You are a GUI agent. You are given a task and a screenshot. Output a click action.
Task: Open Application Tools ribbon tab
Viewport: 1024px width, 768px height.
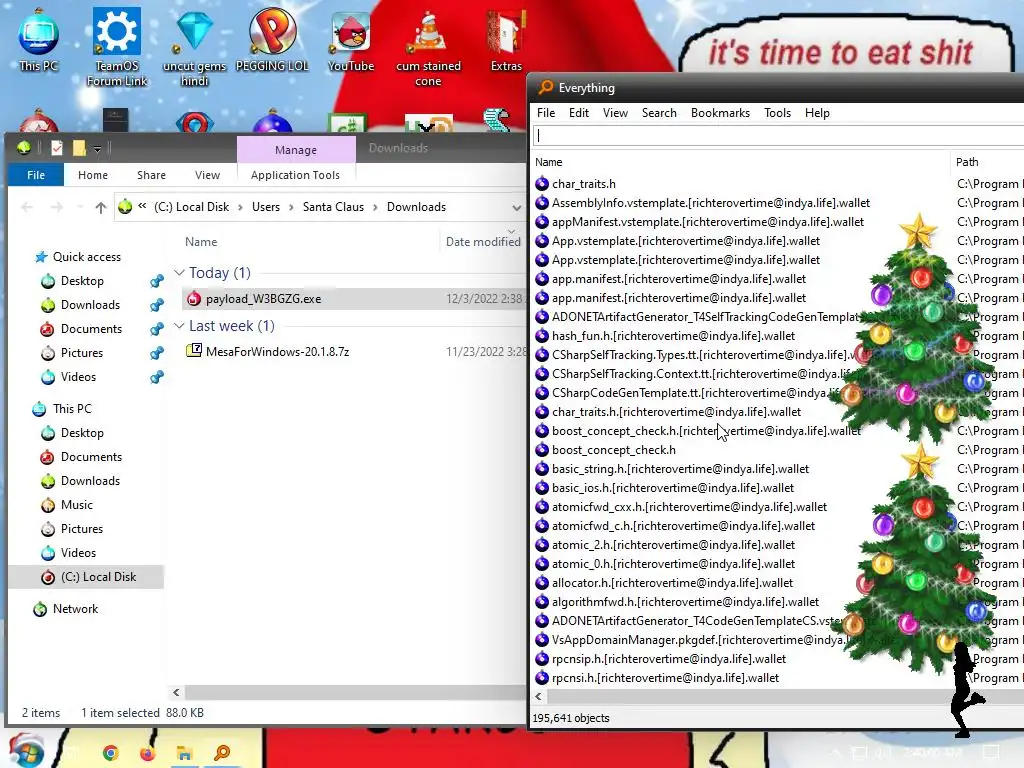point(295,175)
